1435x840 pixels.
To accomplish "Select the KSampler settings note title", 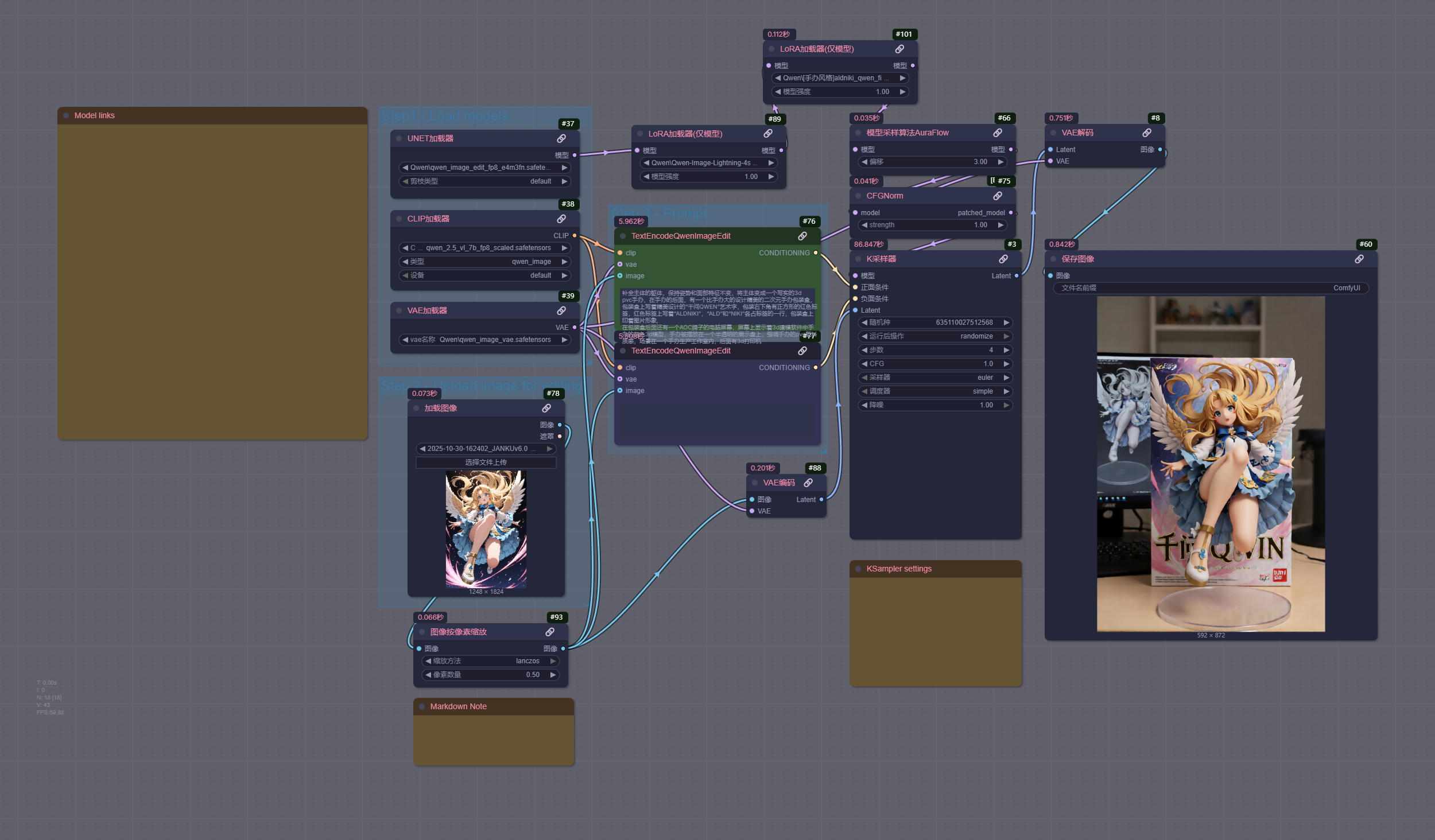I will pos(899,569).
